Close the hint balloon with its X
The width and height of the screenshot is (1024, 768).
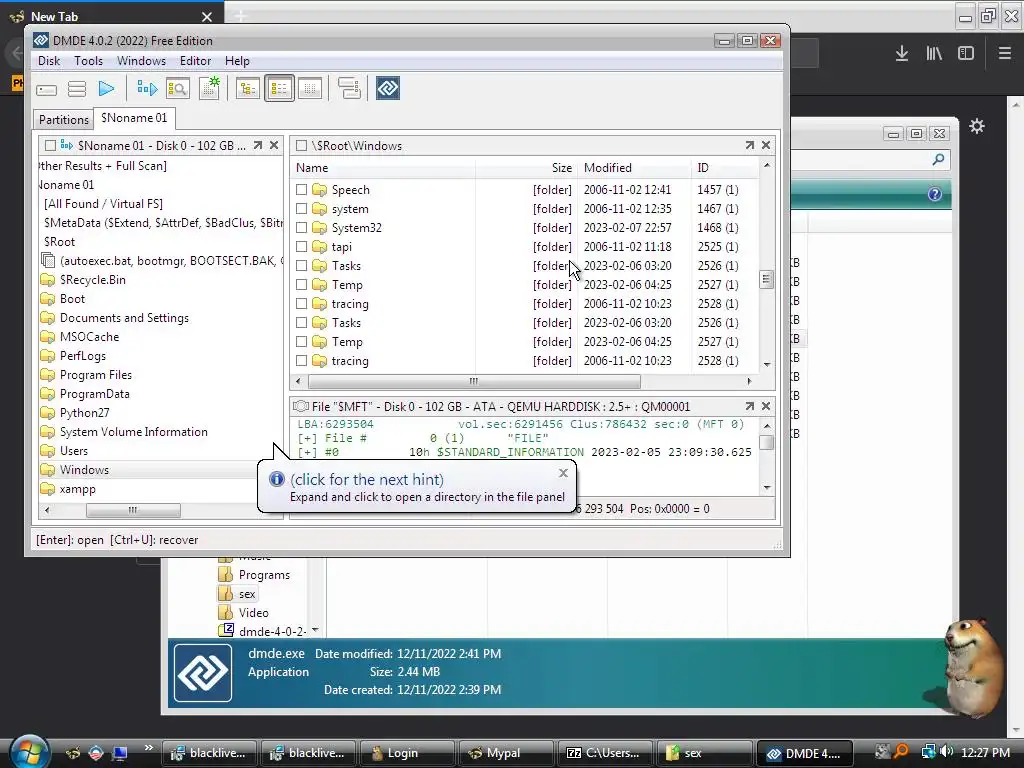[564, 473]
